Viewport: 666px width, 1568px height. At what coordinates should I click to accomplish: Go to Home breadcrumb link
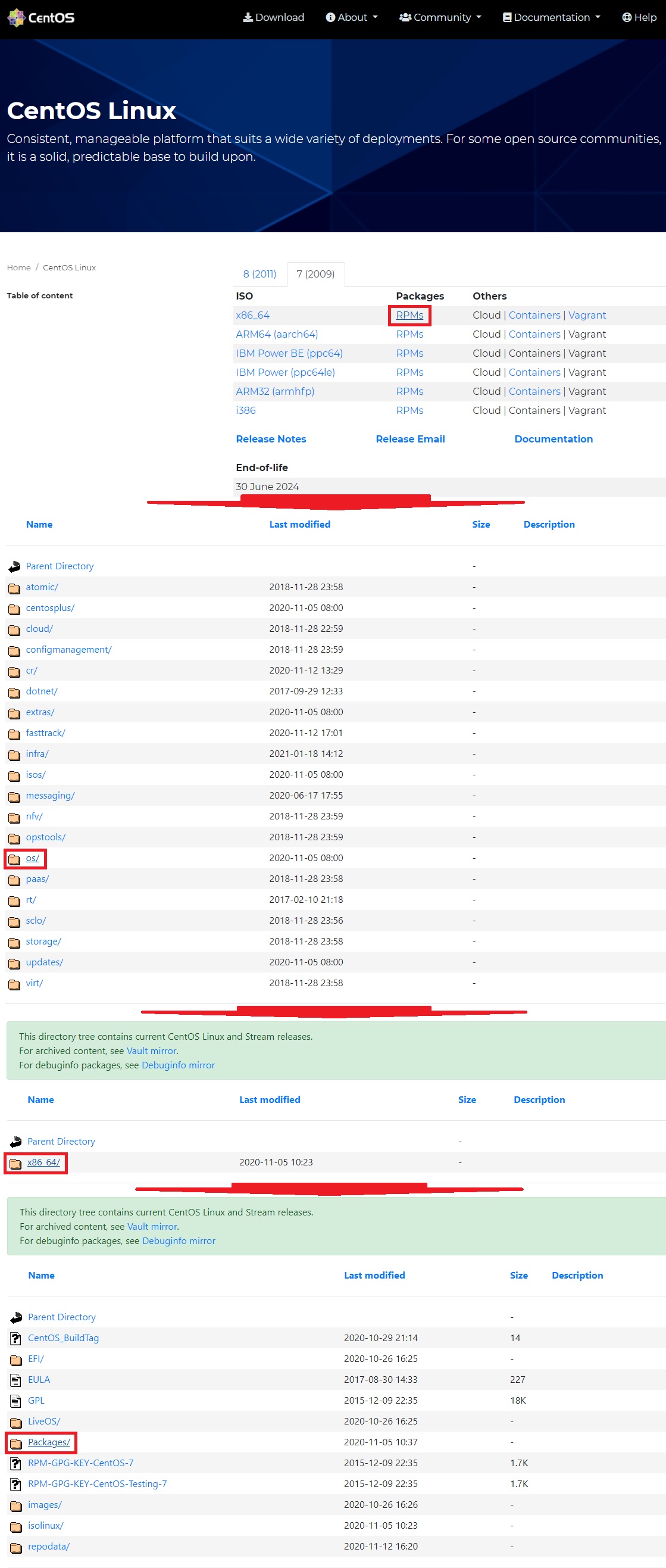point(19,268)
